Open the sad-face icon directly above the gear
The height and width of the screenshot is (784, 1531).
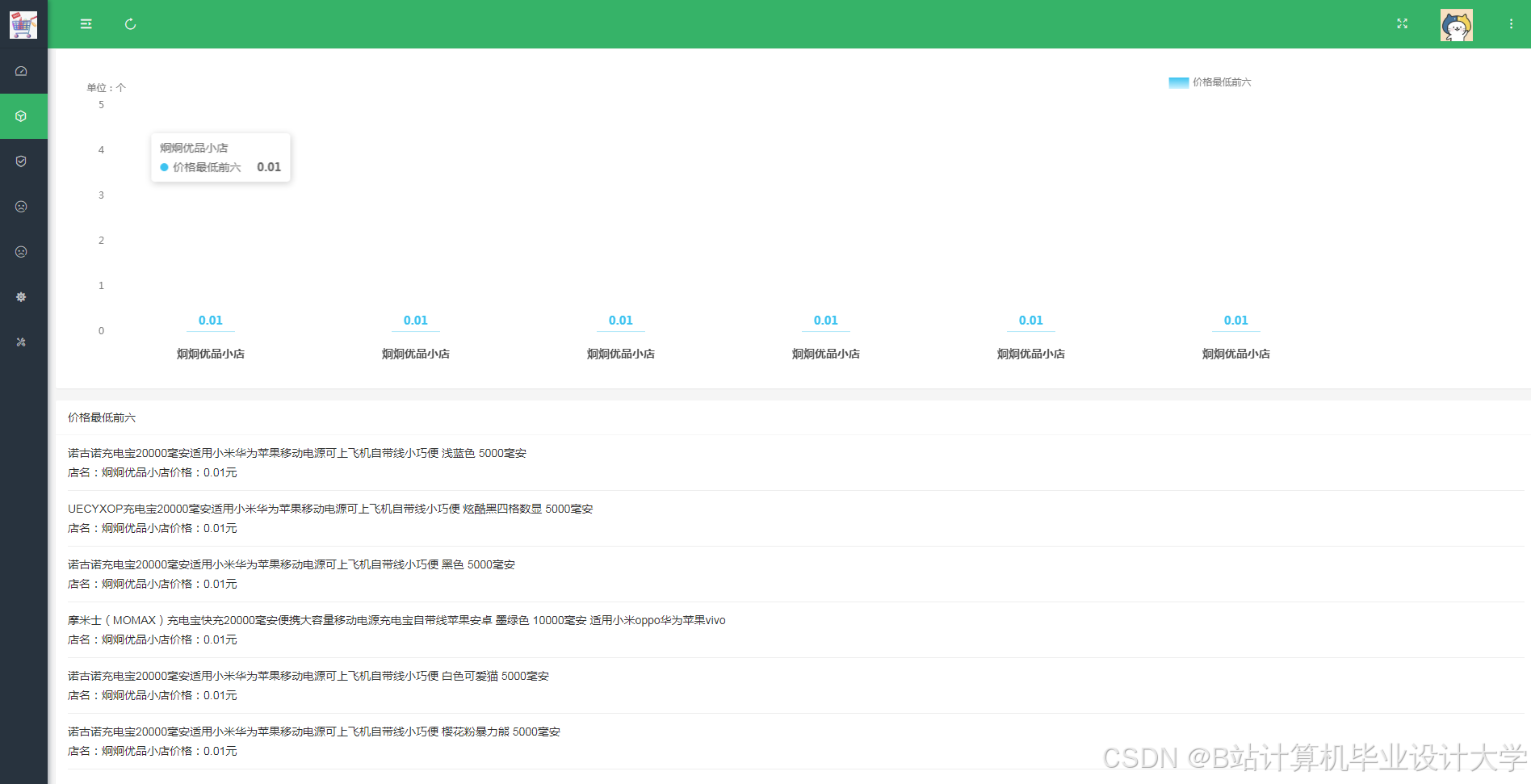21,252
